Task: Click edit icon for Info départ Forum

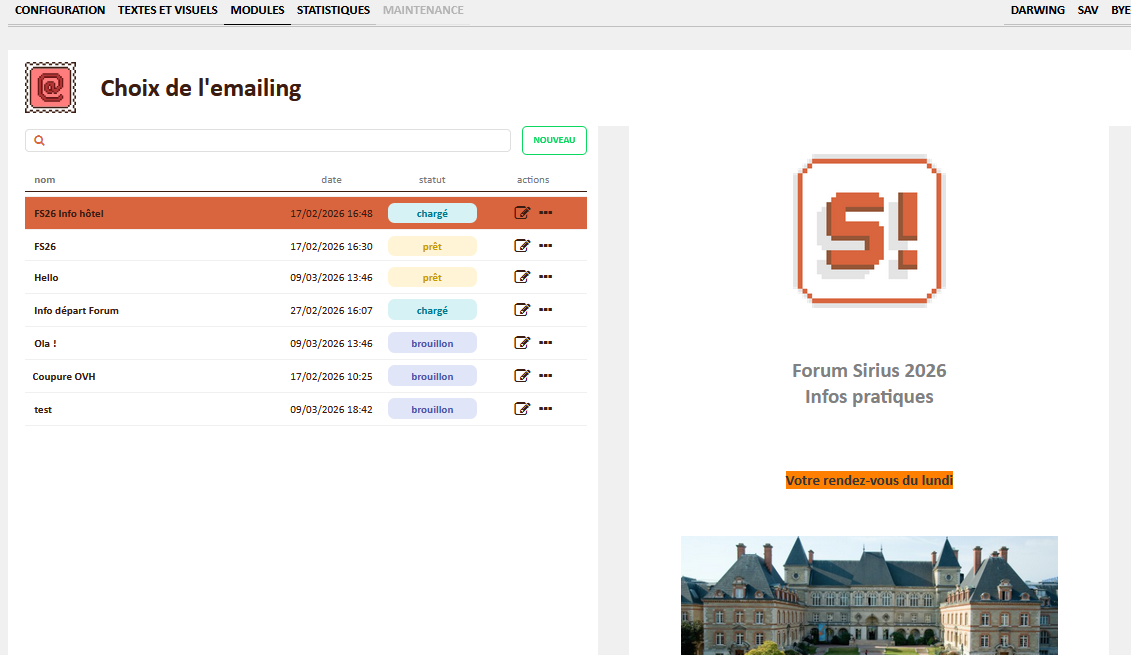Action: [521, 310]
